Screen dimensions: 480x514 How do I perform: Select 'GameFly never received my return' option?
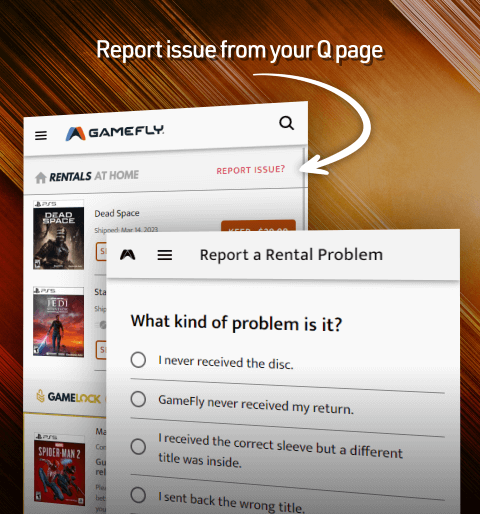pyautogui.click(x=138, y=399)
